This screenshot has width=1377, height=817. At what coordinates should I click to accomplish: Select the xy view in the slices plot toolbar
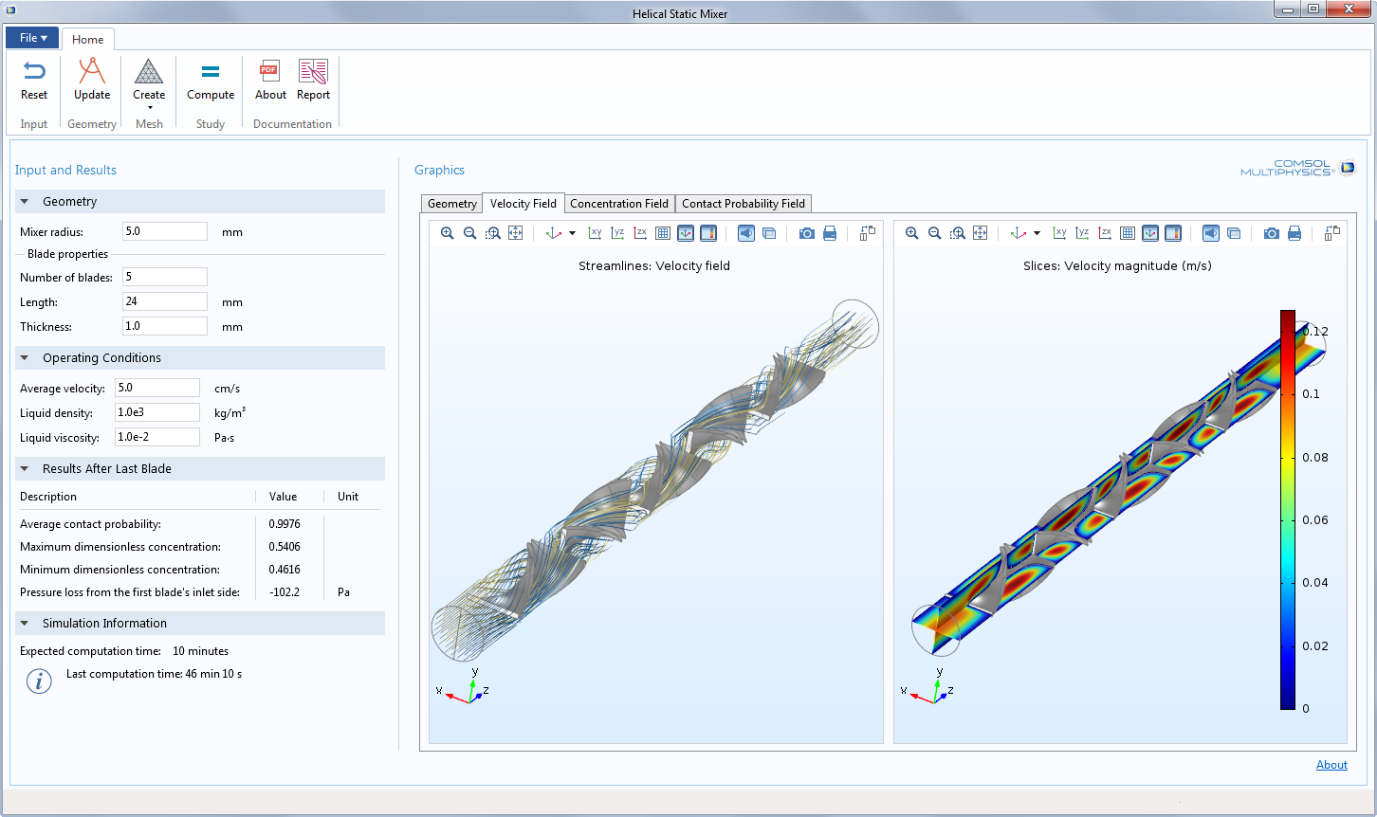(x=1060, y=233)
